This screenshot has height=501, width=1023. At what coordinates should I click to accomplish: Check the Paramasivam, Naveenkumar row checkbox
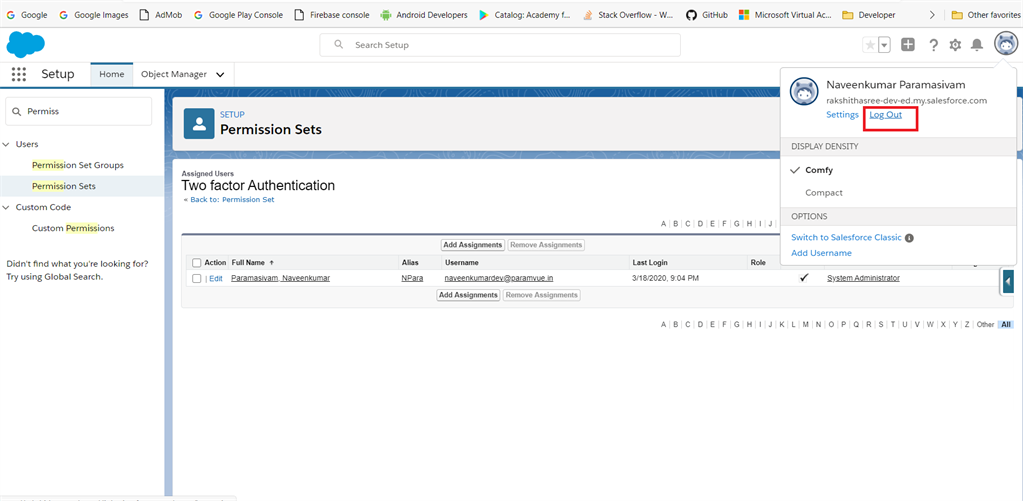click(x=197, y=279)
